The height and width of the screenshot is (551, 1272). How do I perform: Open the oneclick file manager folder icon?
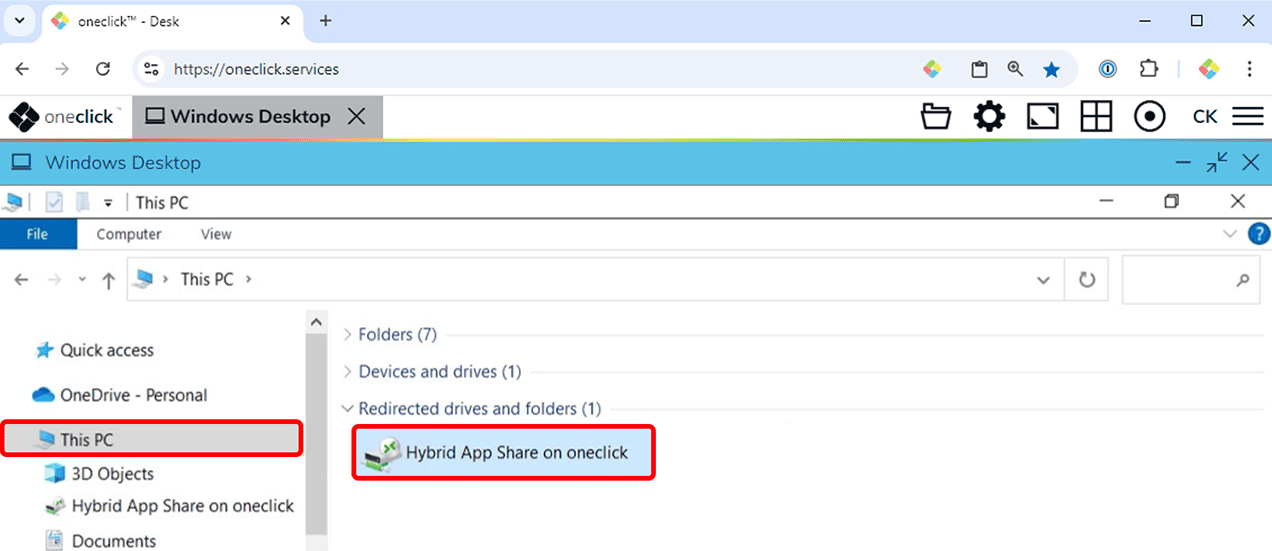[936, 117]
